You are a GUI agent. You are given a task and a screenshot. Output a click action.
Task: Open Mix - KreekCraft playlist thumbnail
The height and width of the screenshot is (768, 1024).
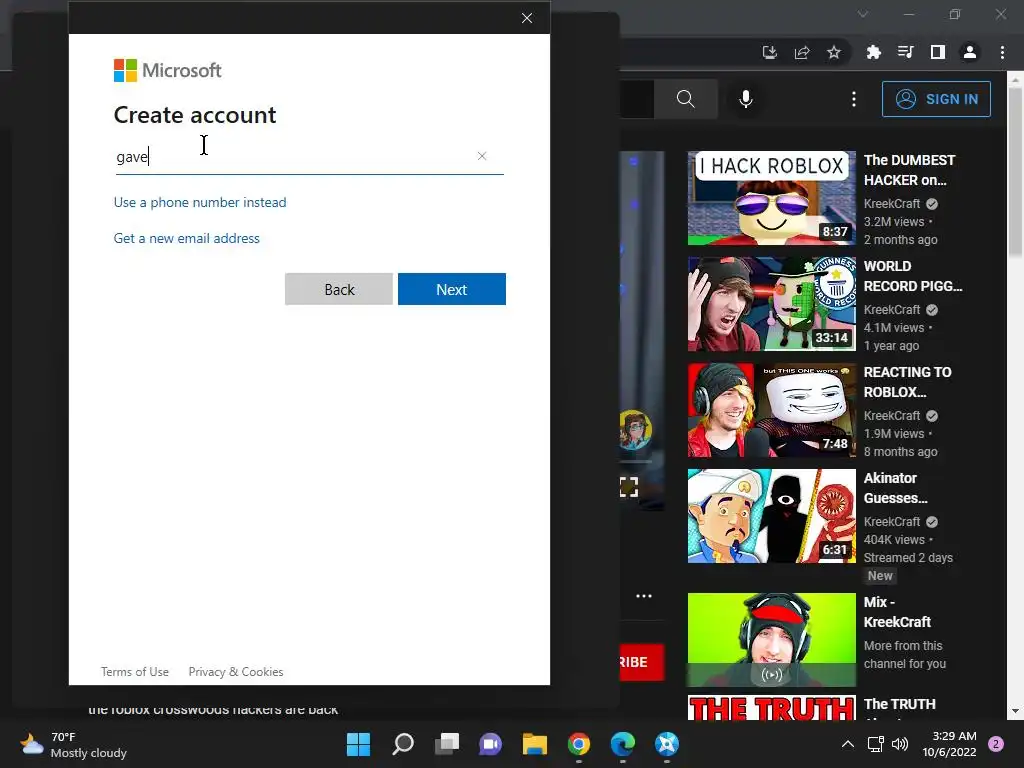(771, 639)
